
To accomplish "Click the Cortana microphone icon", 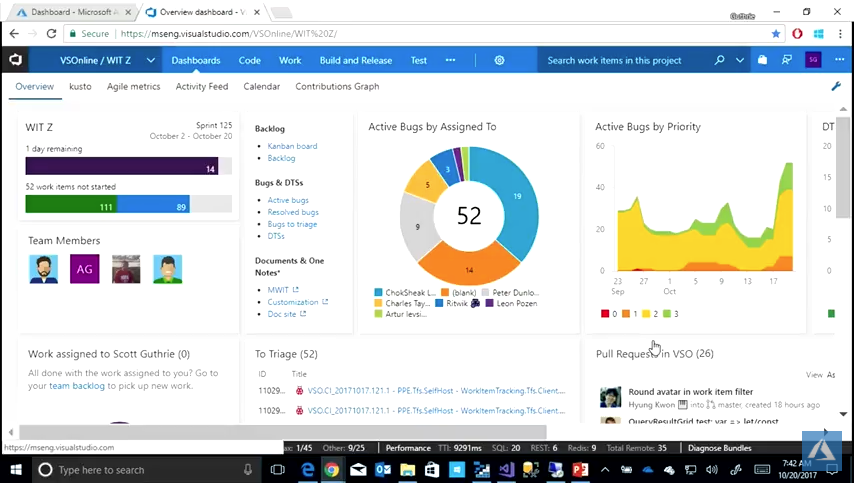I will (x=248, y=469).
